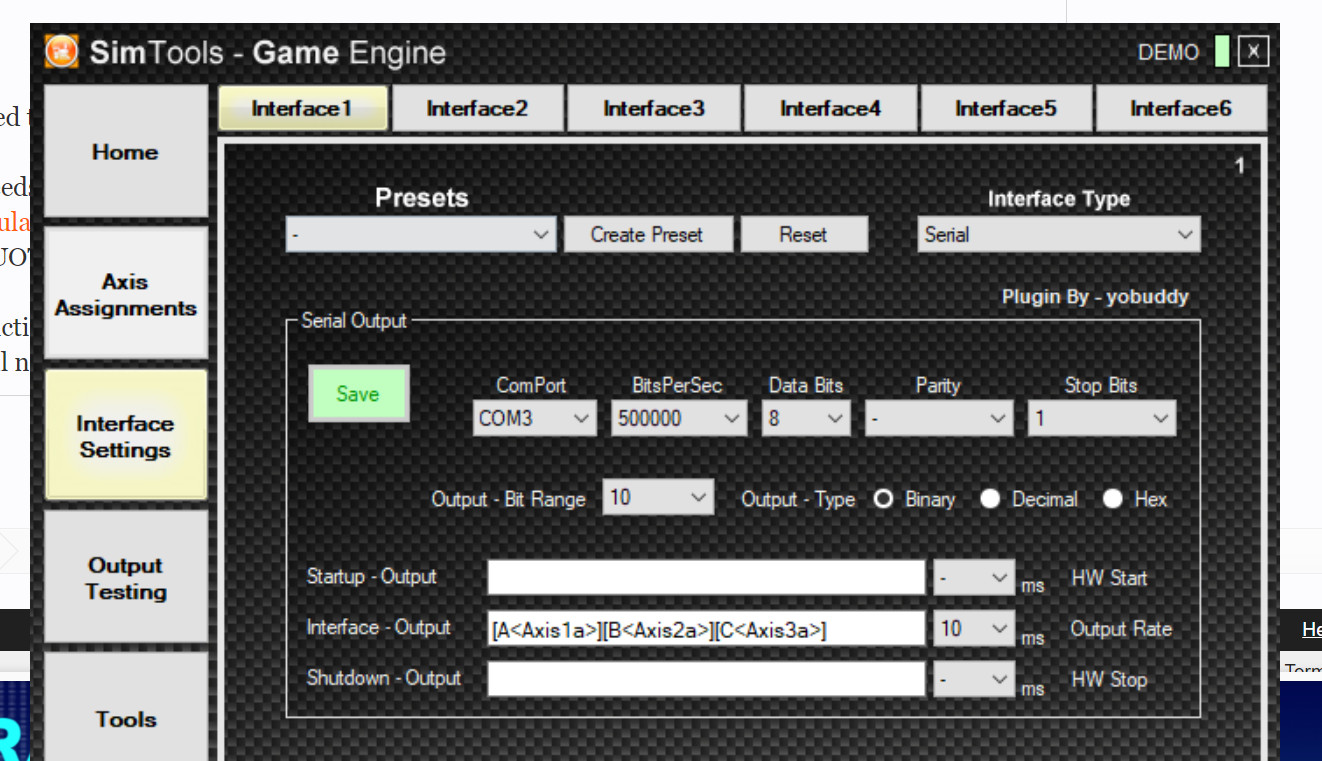1322x761 pixels.
Task: Click the Create Preset button
Action: point(647,235)
